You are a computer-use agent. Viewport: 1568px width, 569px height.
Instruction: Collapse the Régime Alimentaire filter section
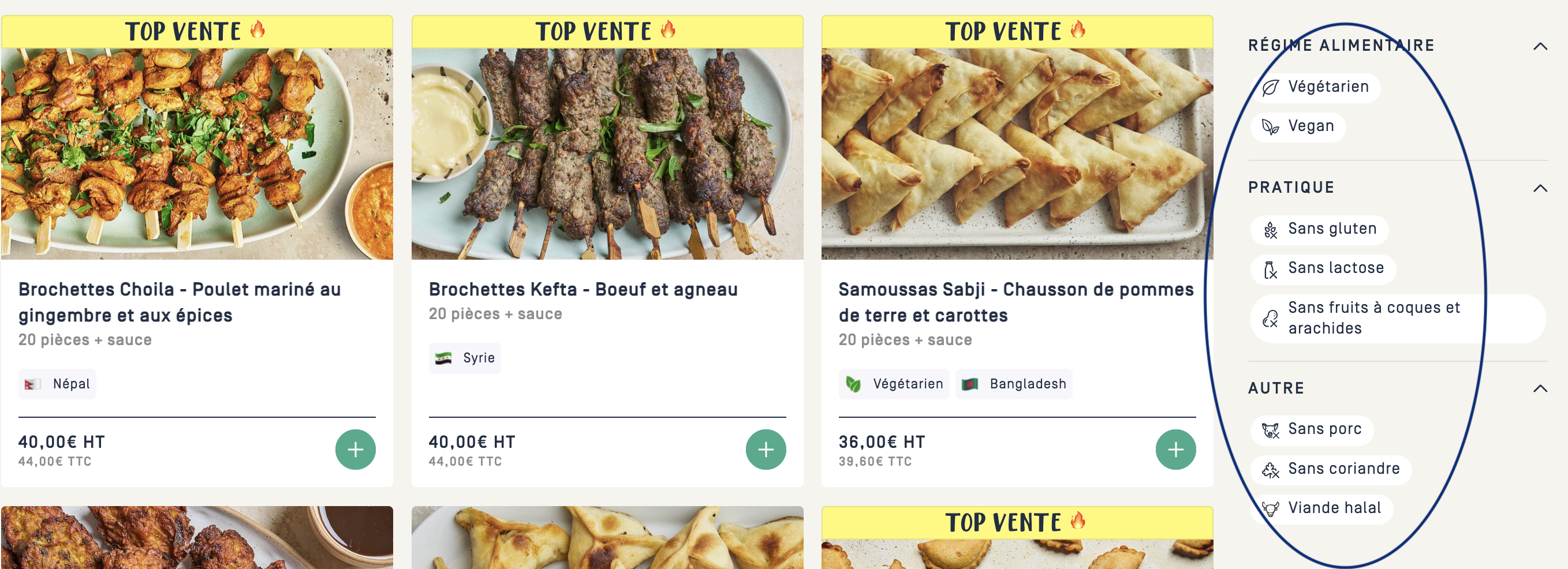point(1540,46)
